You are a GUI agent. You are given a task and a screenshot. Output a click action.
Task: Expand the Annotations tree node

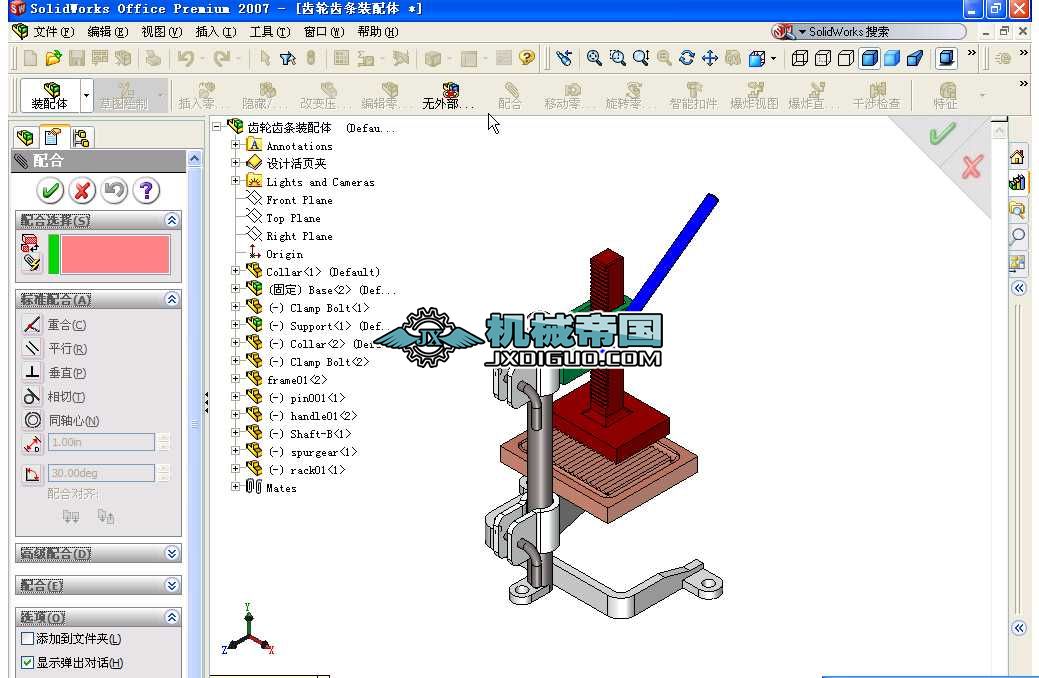[235, 144]
